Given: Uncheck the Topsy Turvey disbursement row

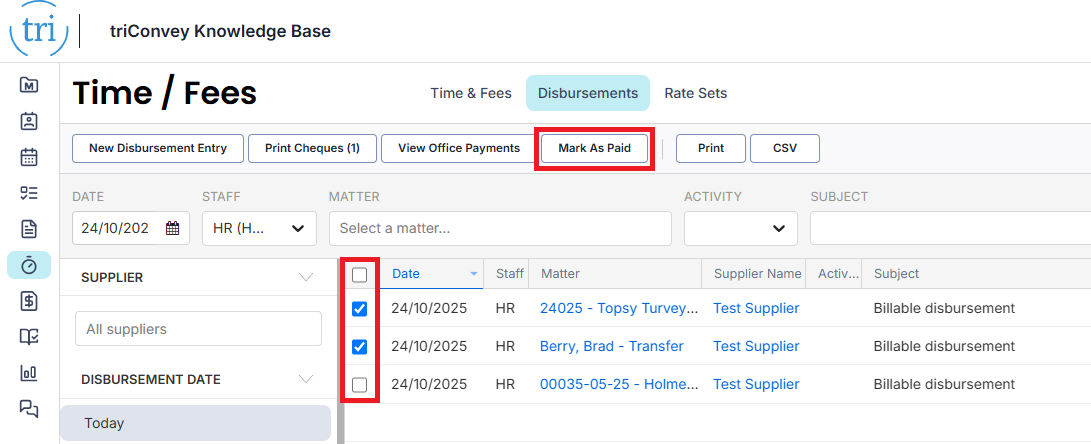Looking at the screenshot, I should tap(360, 309).
